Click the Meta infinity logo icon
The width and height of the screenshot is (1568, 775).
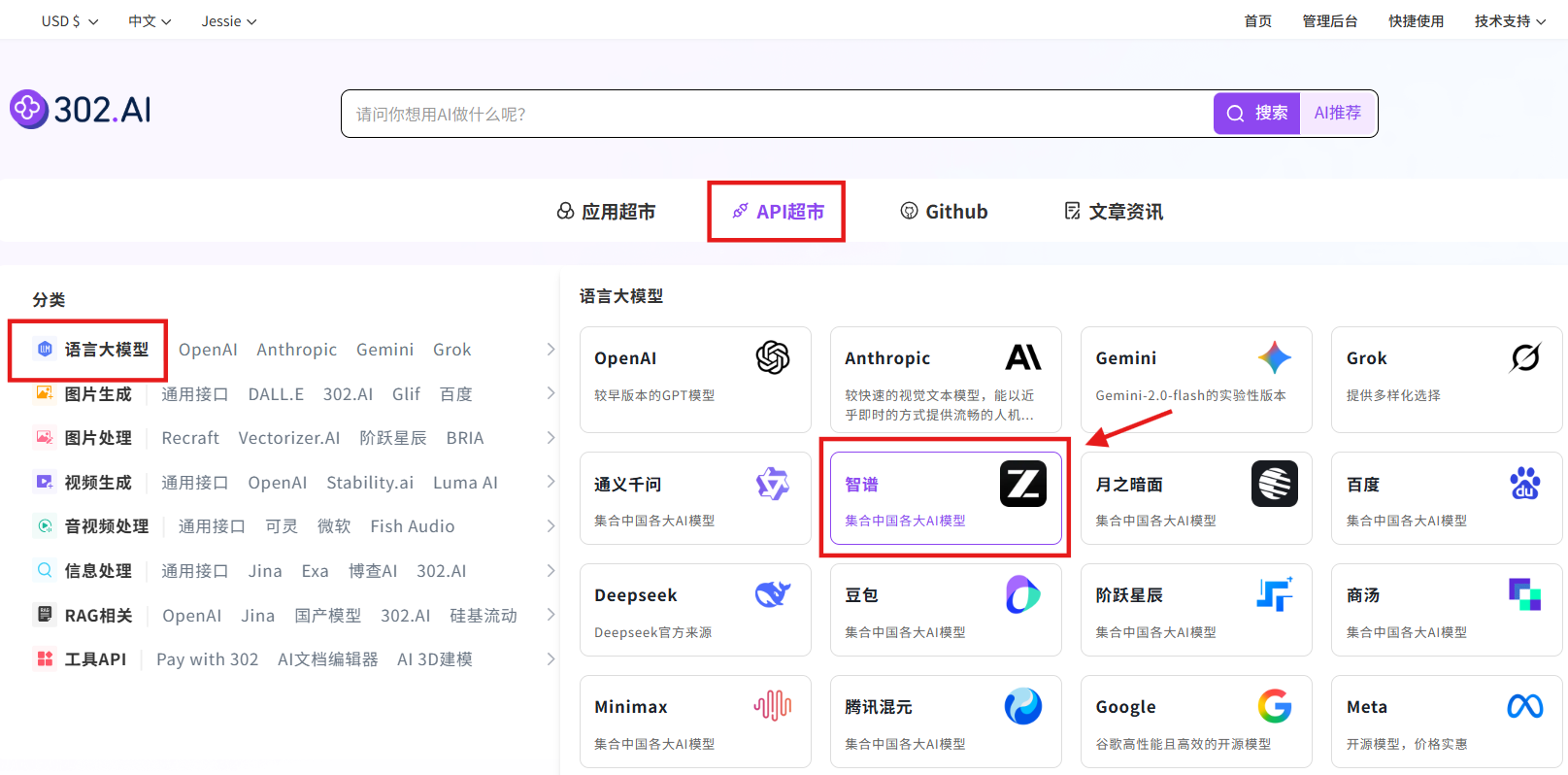click(1525, 706)
